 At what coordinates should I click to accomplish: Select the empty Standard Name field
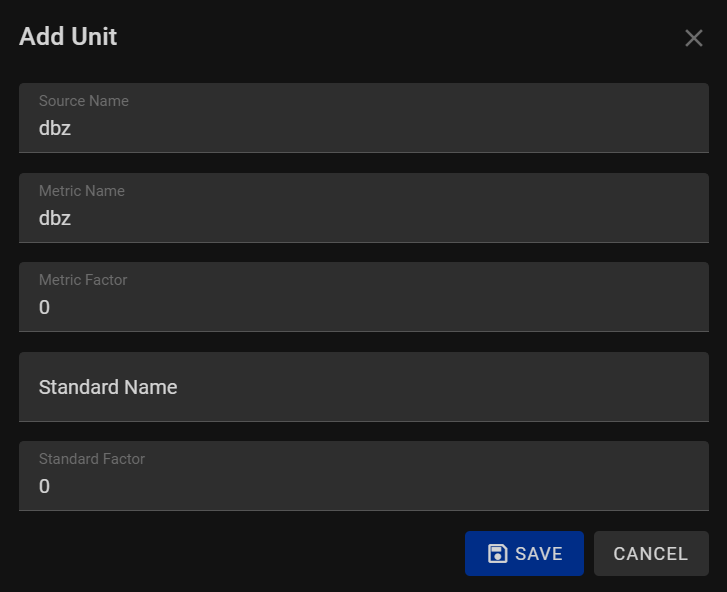364,387
